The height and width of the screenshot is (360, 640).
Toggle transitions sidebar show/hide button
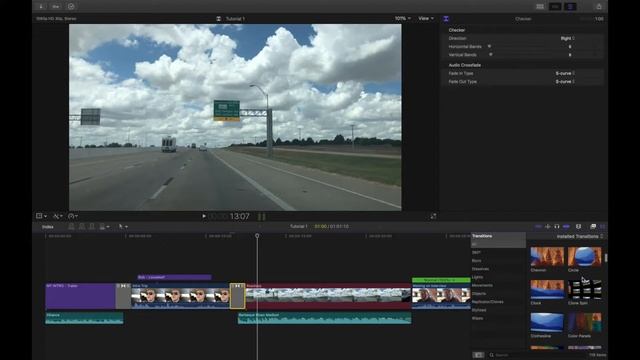coord(478,355)
